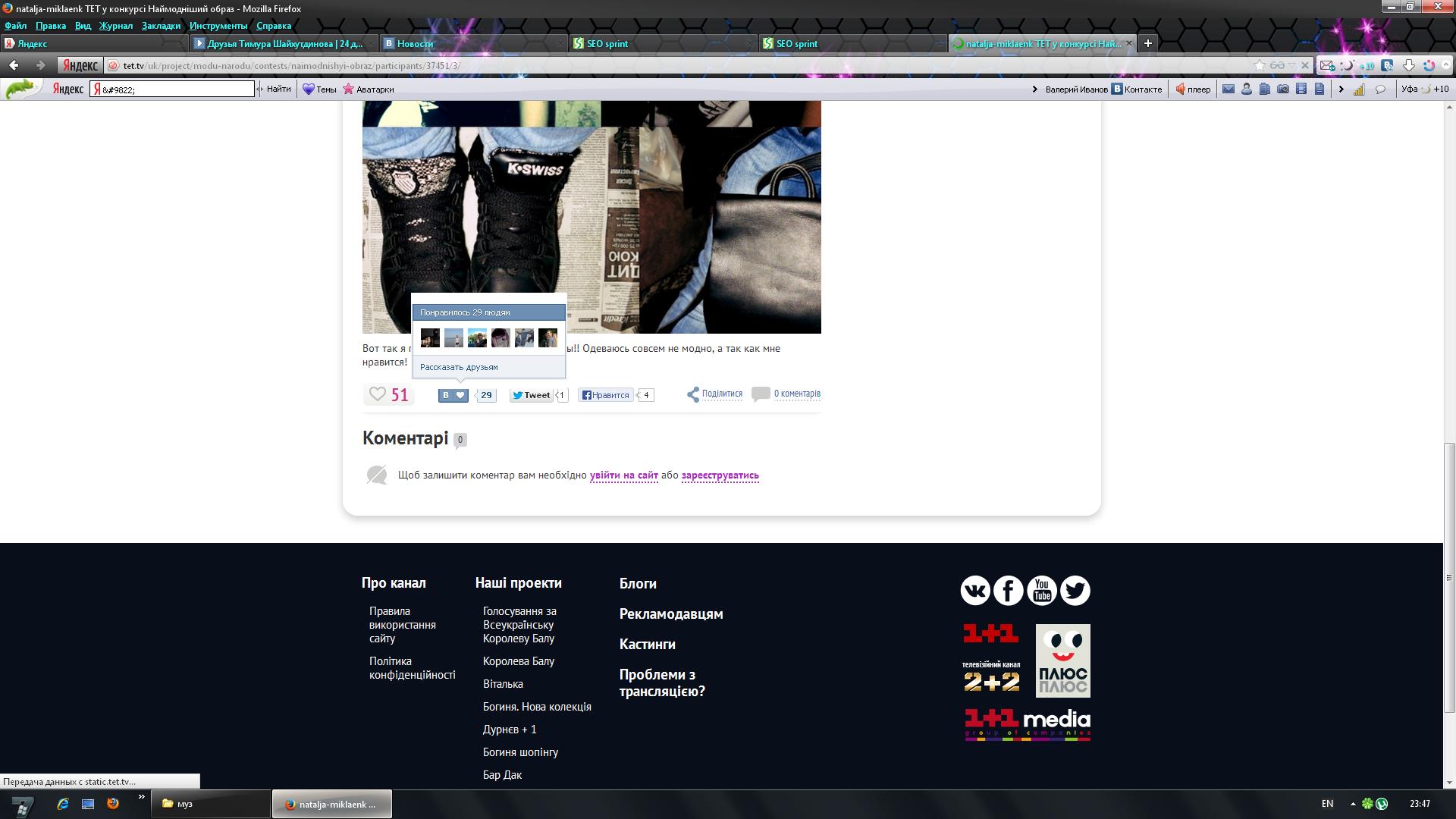The image size is (1456, 819).
Task: Open the плеер speaker toolbar button
Action: click(x=1193, y=89)
